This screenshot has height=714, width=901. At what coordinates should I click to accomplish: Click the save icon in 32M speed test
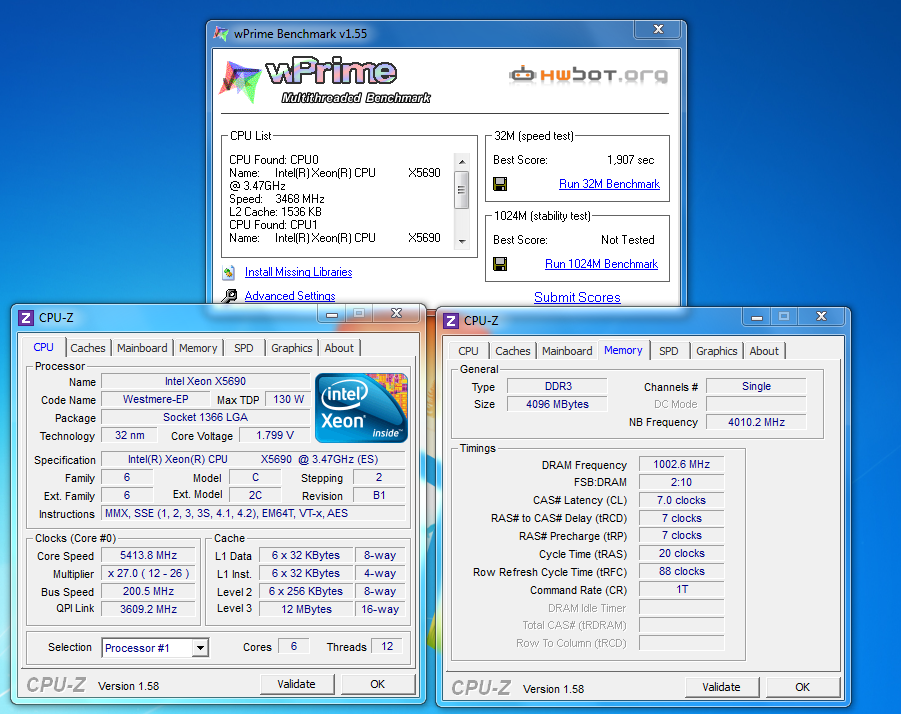[x=500, y=184]
